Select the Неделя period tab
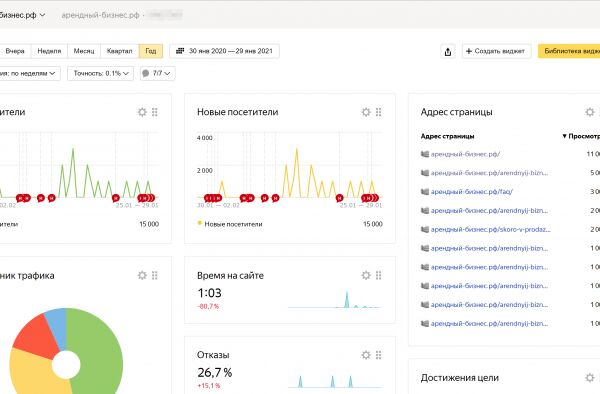This screenshot has width=600, height=394. click(x=49, y=51)
